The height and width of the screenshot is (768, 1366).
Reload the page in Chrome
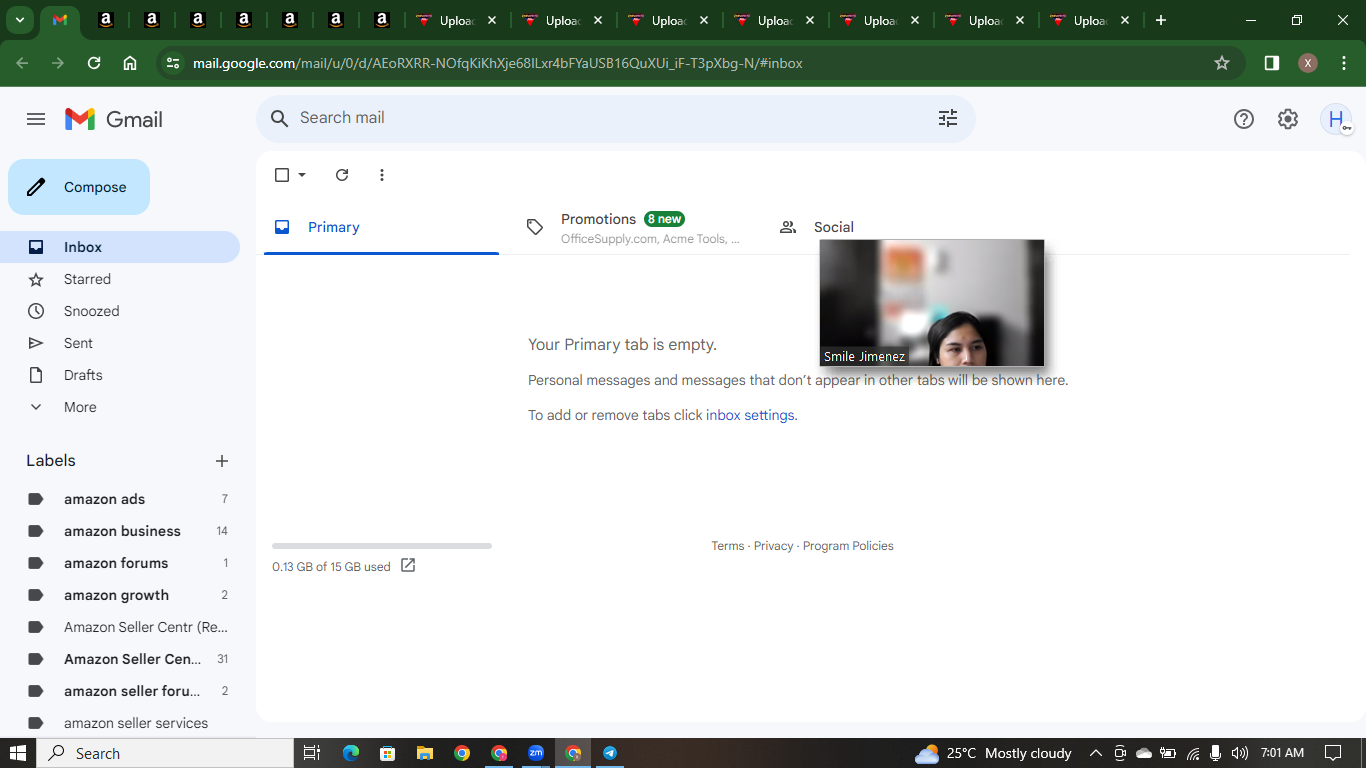pyautogui.click(x=94, y=63)
